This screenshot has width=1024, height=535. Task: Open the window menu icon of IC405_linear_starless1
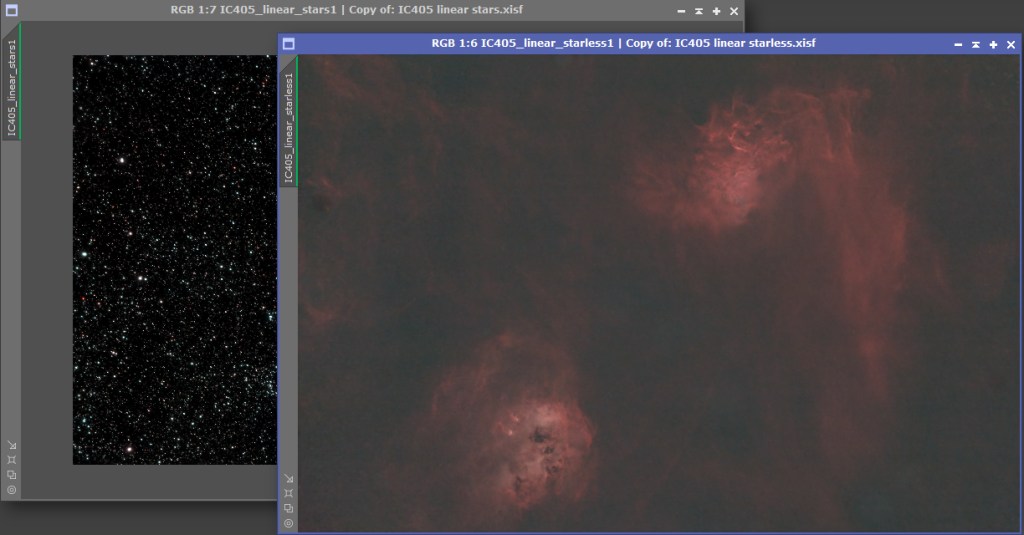(x=289, y=44)
